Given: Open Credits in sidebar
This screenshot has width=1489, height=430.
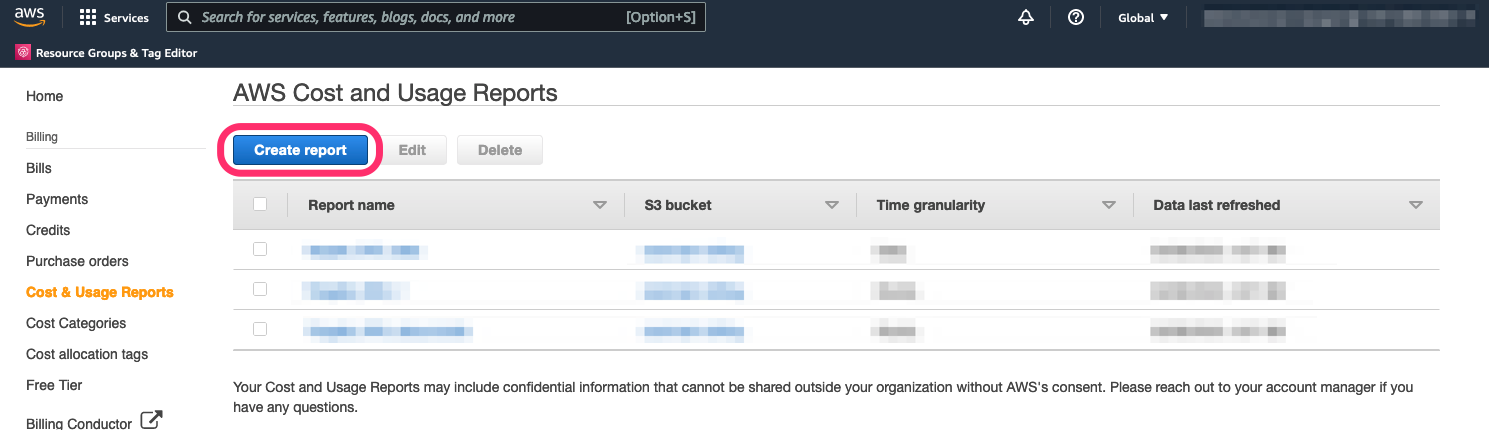Looking at the screenshot, I should coord(48,230).
